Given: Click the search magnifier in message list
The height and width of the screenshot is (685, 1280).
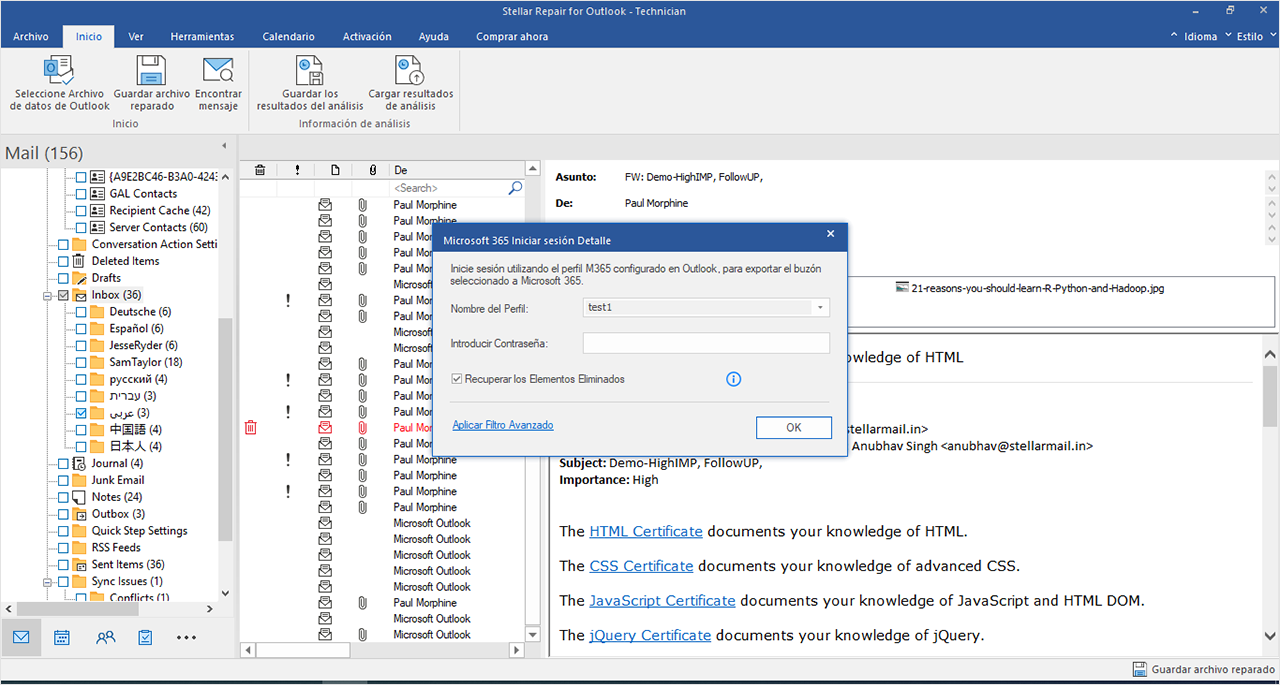Looking at the screenshot, I should [x=515, y=187].
